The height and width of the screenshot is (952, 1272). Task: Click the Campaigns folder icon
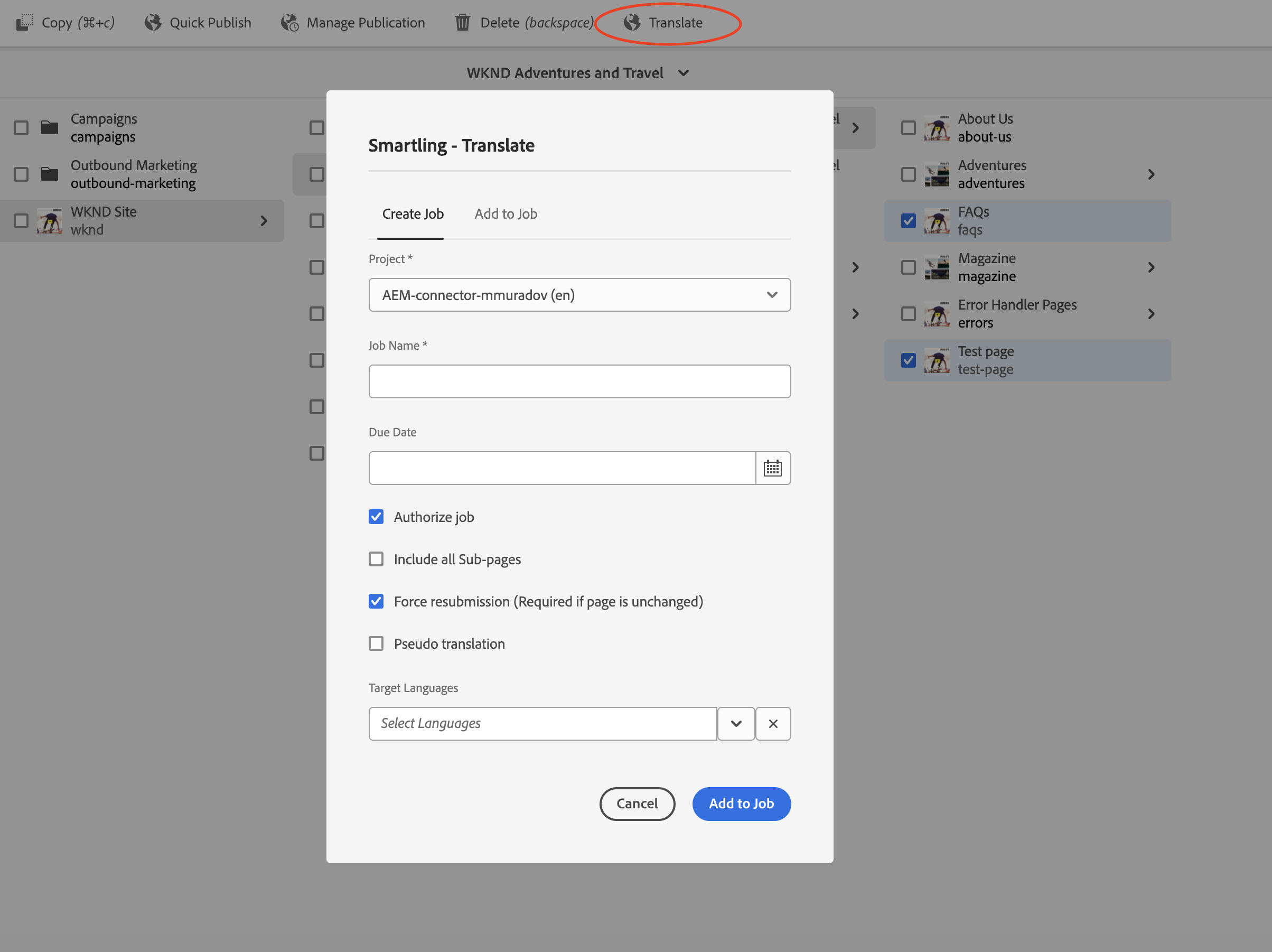tap(50, 127)
